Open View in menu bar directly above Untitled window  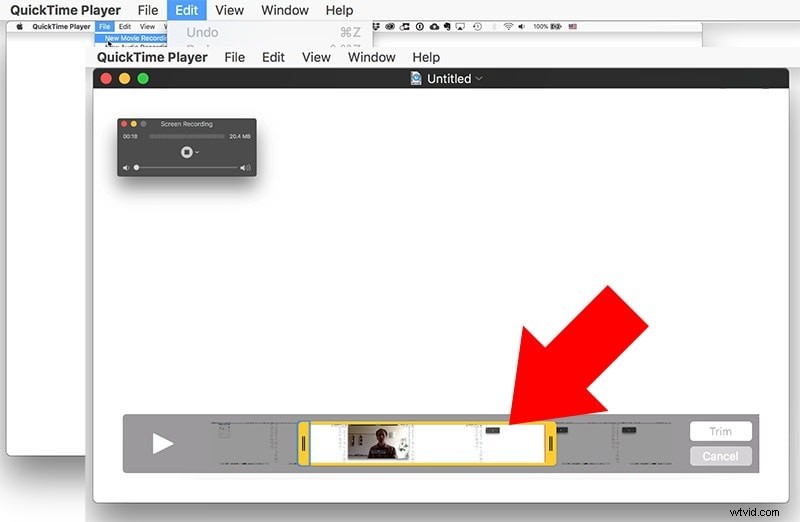click(x=316, y=57)
